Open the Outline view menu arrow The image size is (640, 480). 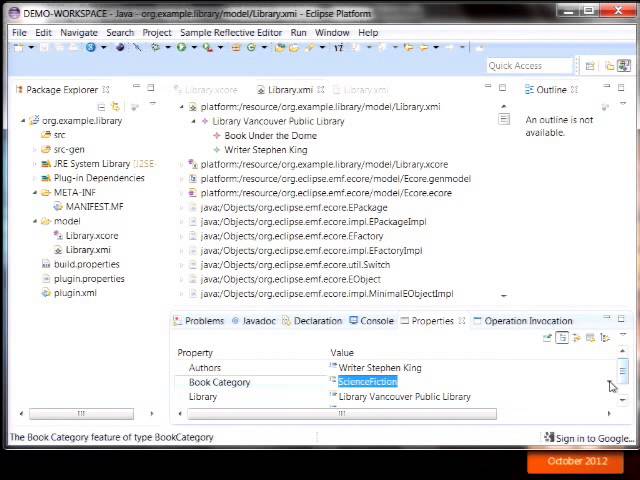[x=623, y=104]
